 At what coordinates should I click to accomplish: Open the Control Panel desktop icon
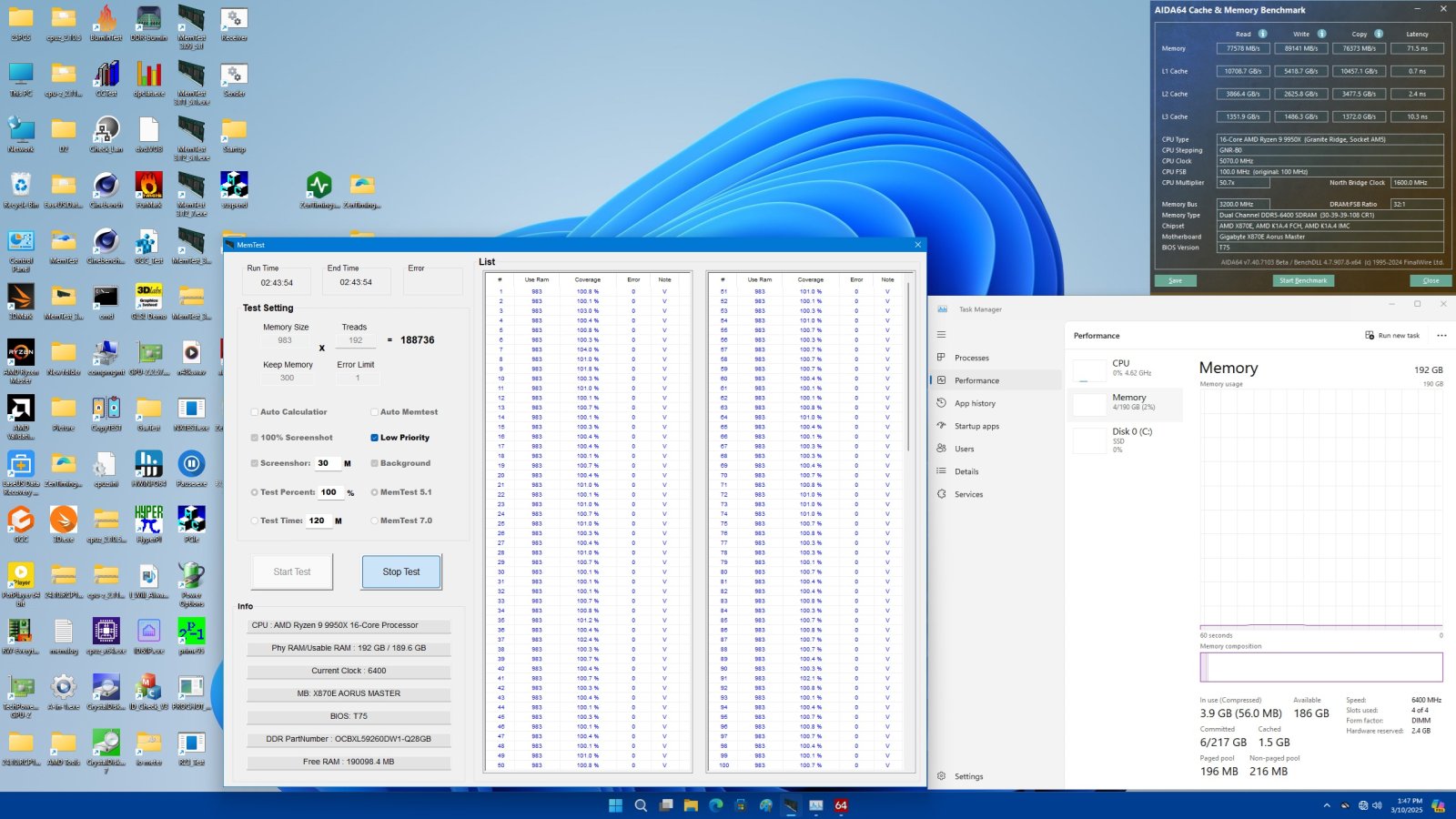coord(20,251)
